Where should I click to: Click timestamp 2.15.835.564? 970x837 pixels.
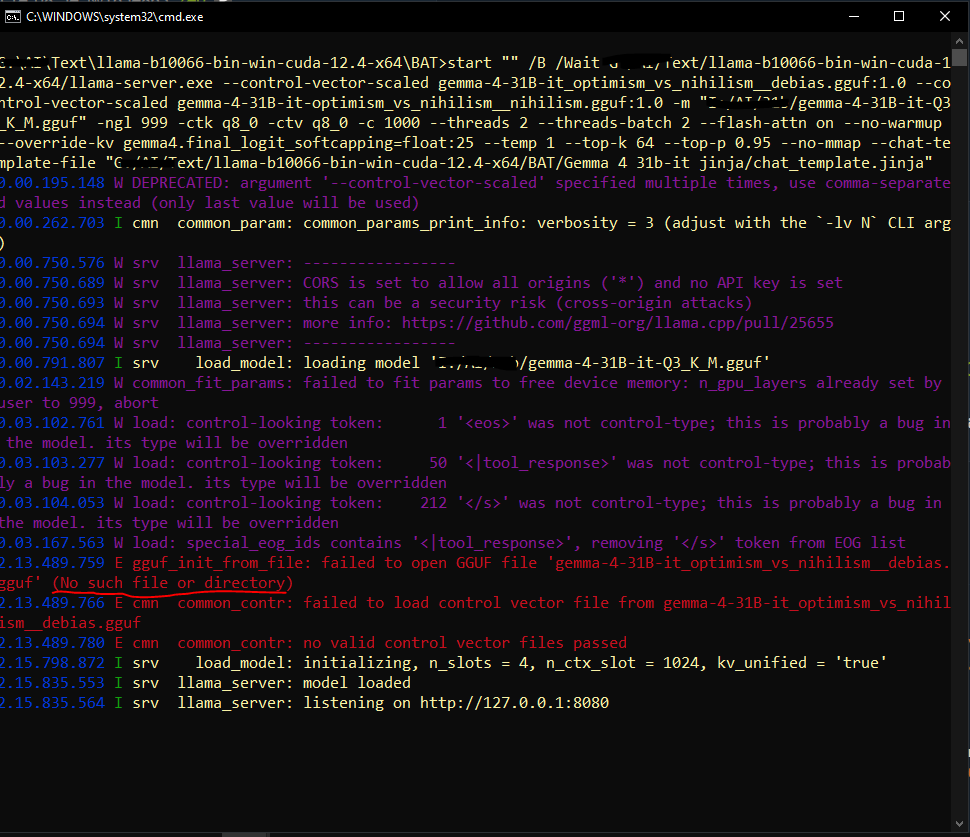[53, 703]
